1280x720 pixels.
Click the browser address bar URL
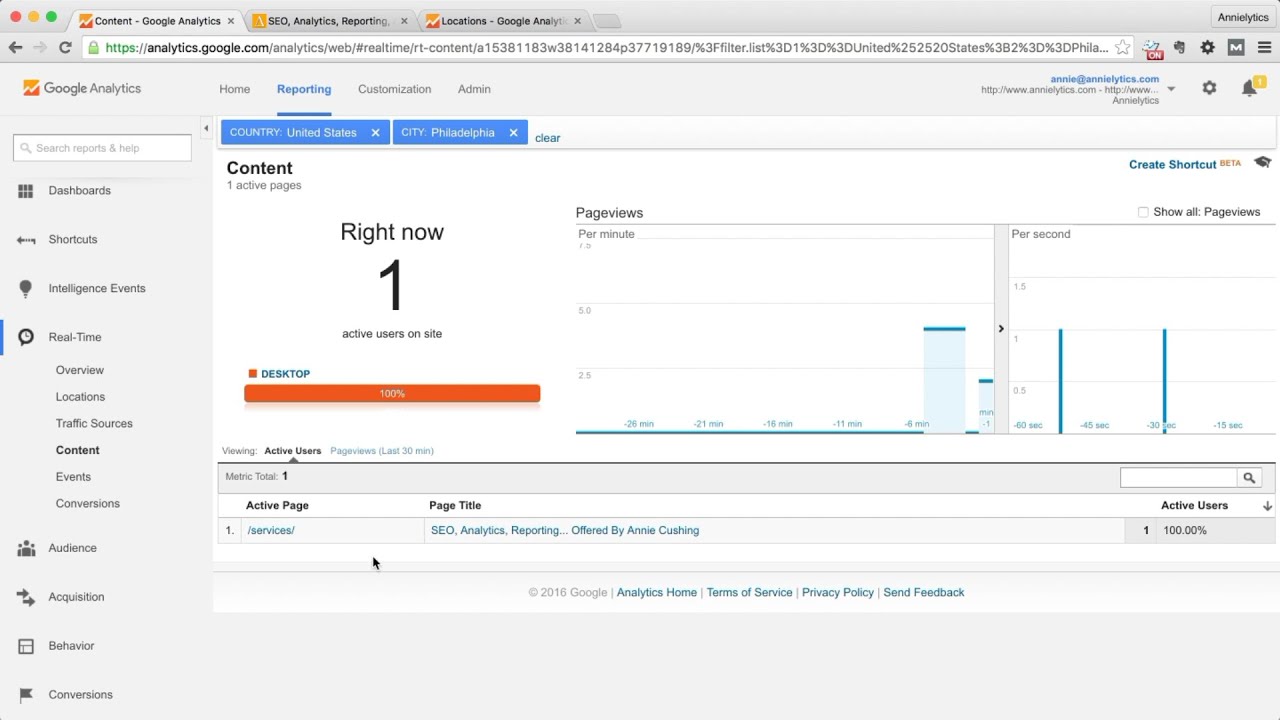606,47
